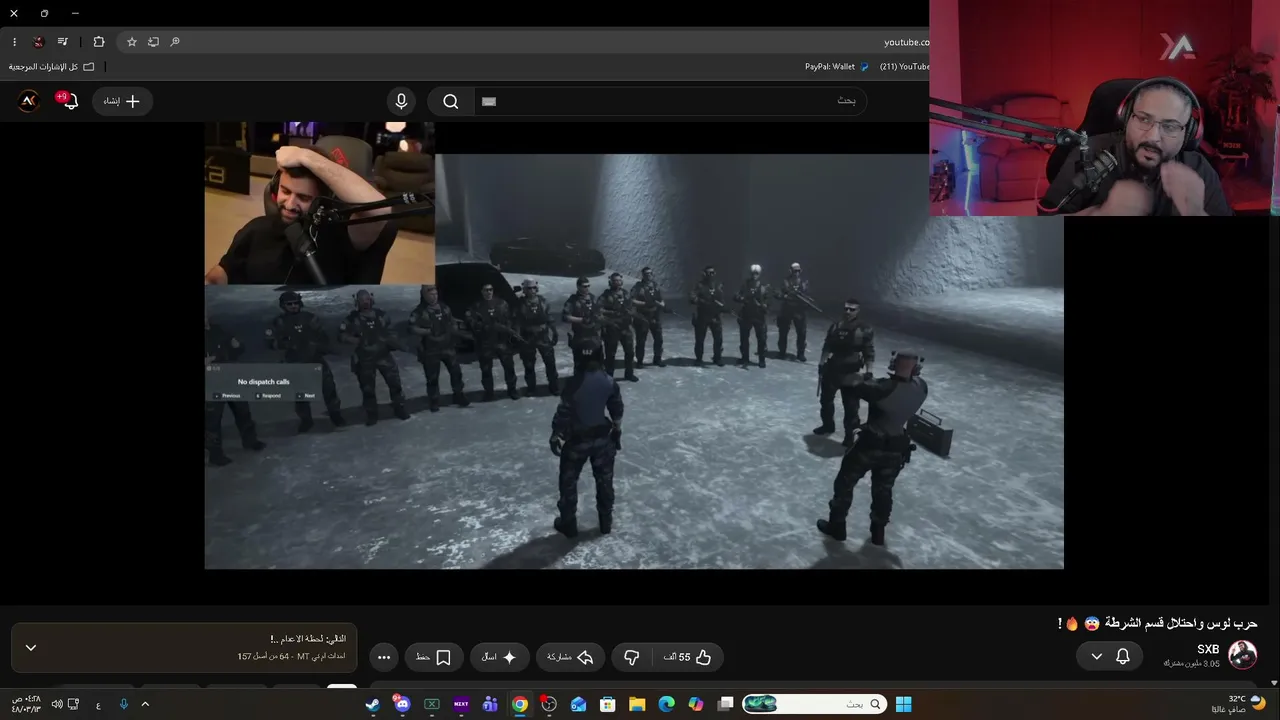Open the red circular app on taskbar
This screenshot has width=1280, height=720.
(x=549, y=704)
